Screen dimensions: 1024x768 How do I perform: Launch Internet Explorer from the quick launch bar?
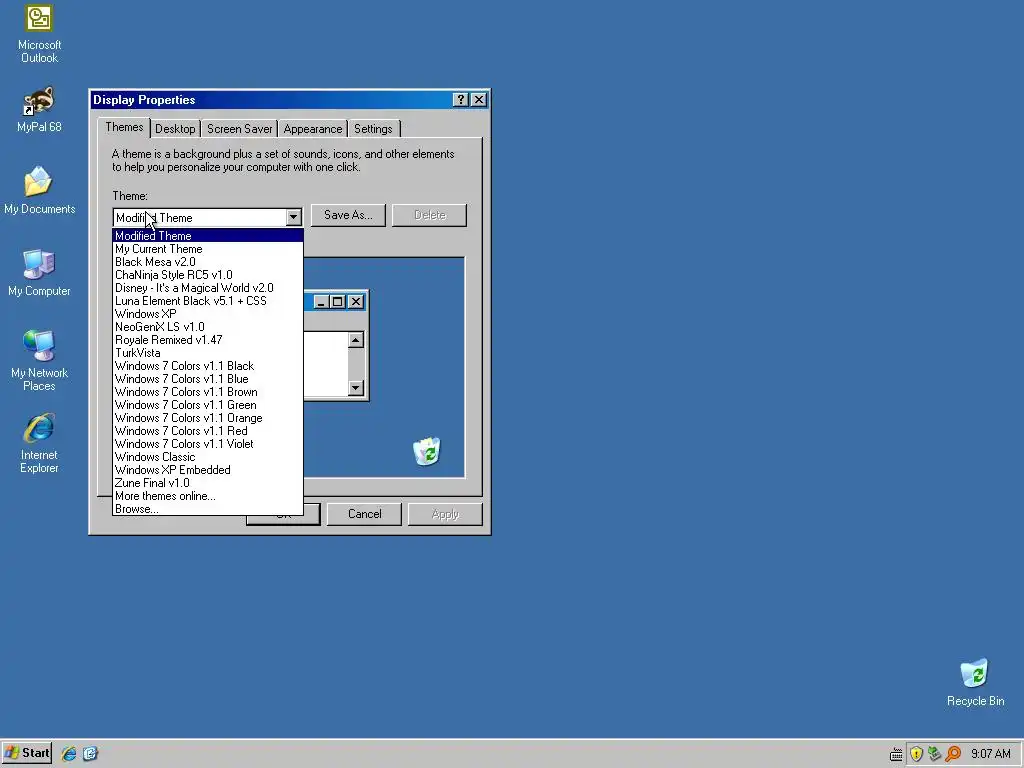point(69,754)
